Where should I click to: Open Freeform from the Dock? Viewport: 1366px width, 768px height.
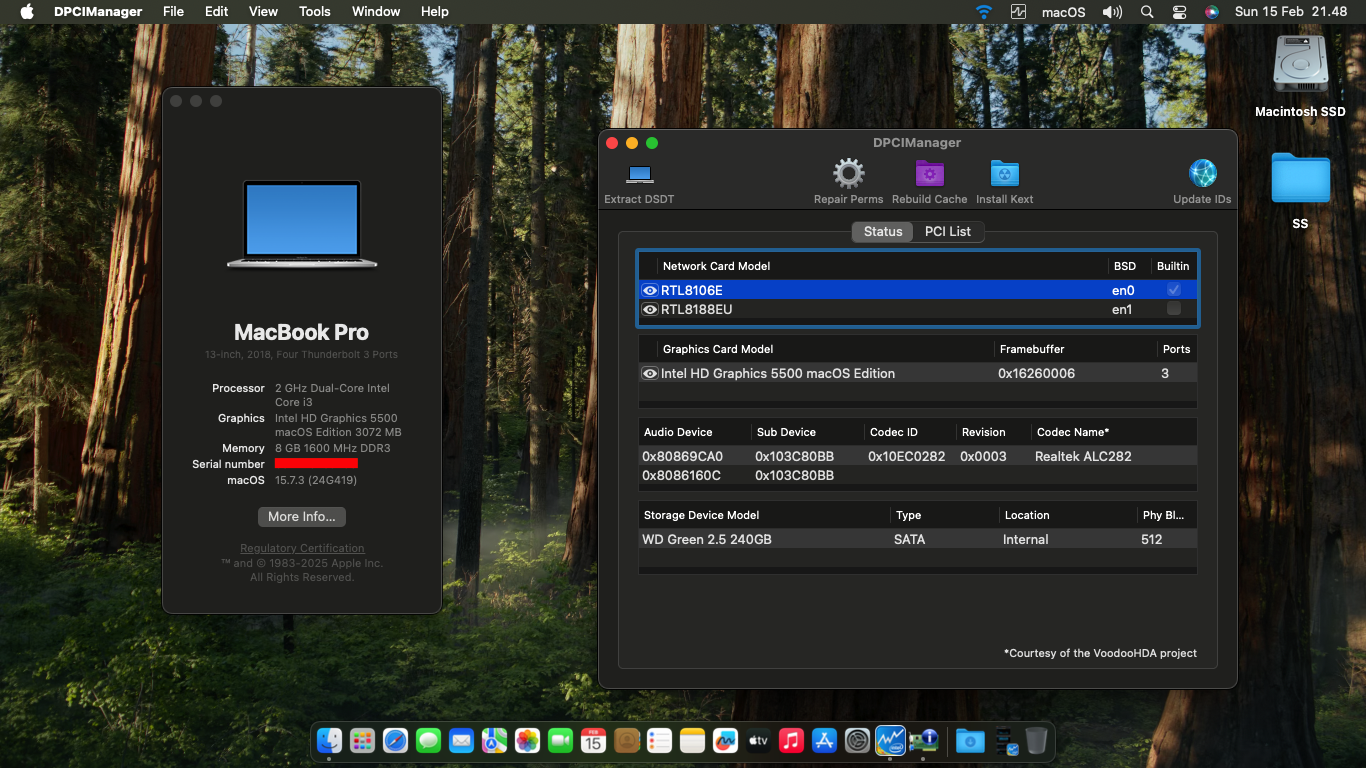tap(725, 740)
